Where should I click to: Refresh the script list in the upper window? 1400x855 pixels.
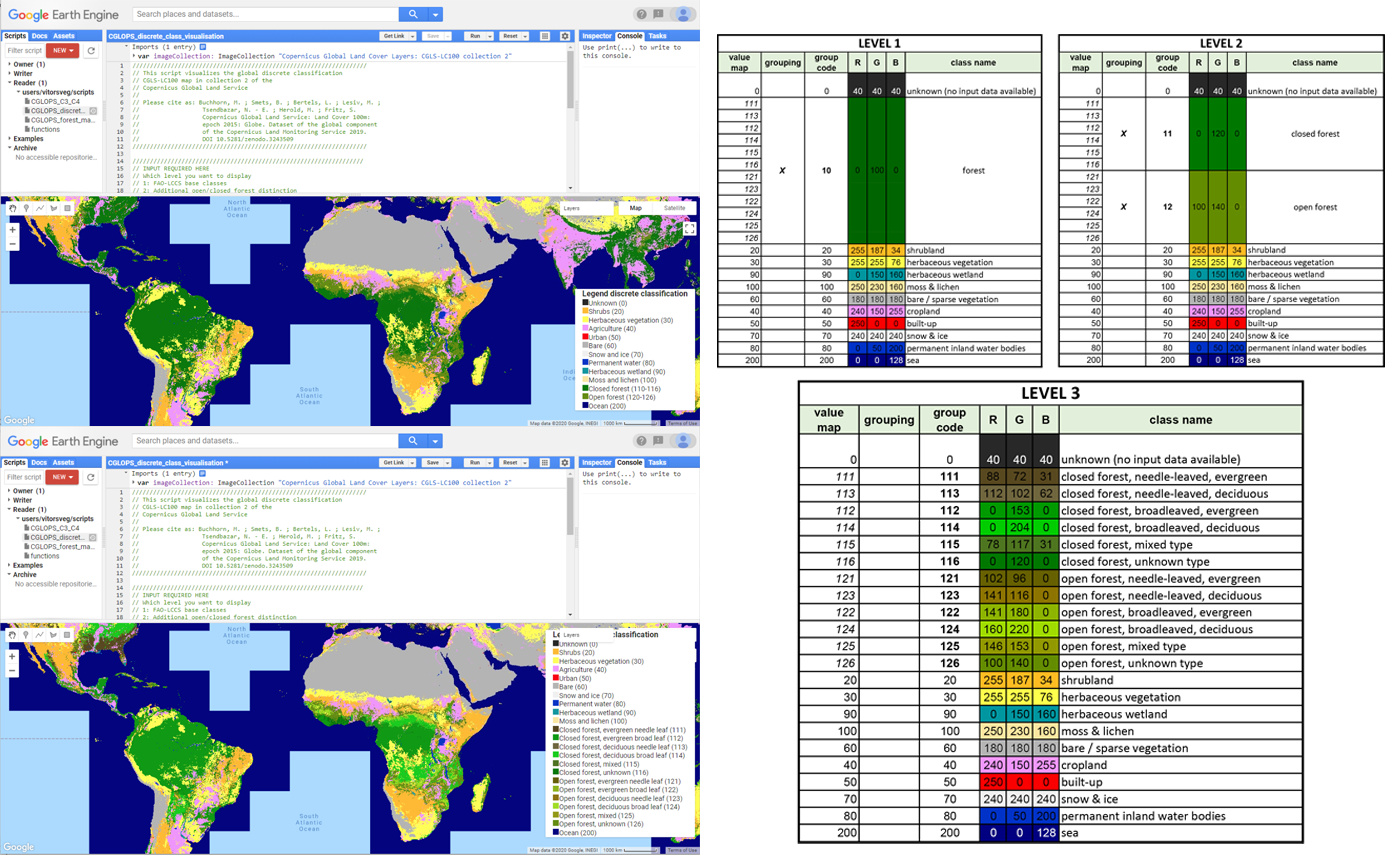pos(91,50)
